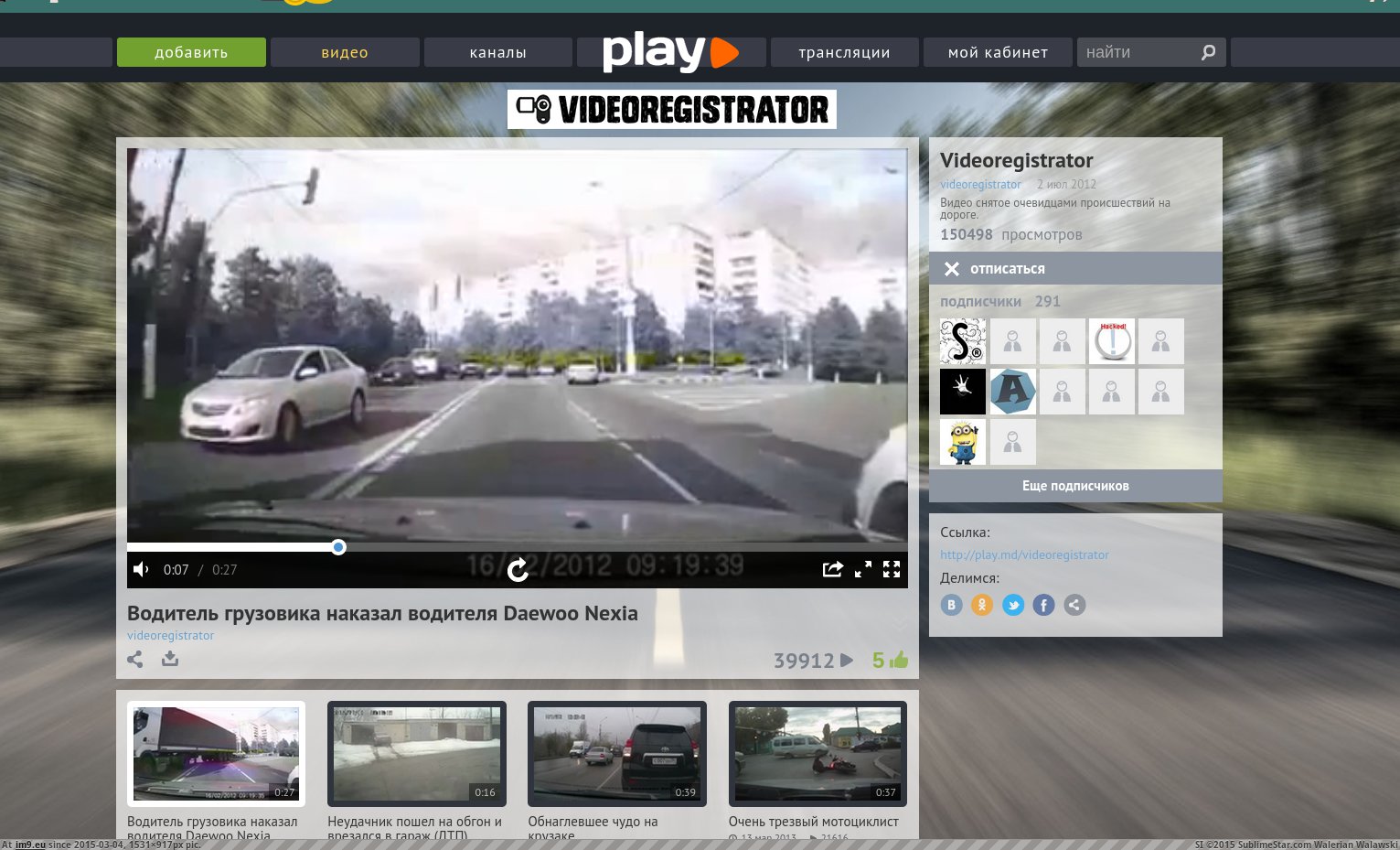Open the 0:37 drunk motorcyclist video thumbnail
This screenshot has height=850, width=1400.
(x=818, y=753)
